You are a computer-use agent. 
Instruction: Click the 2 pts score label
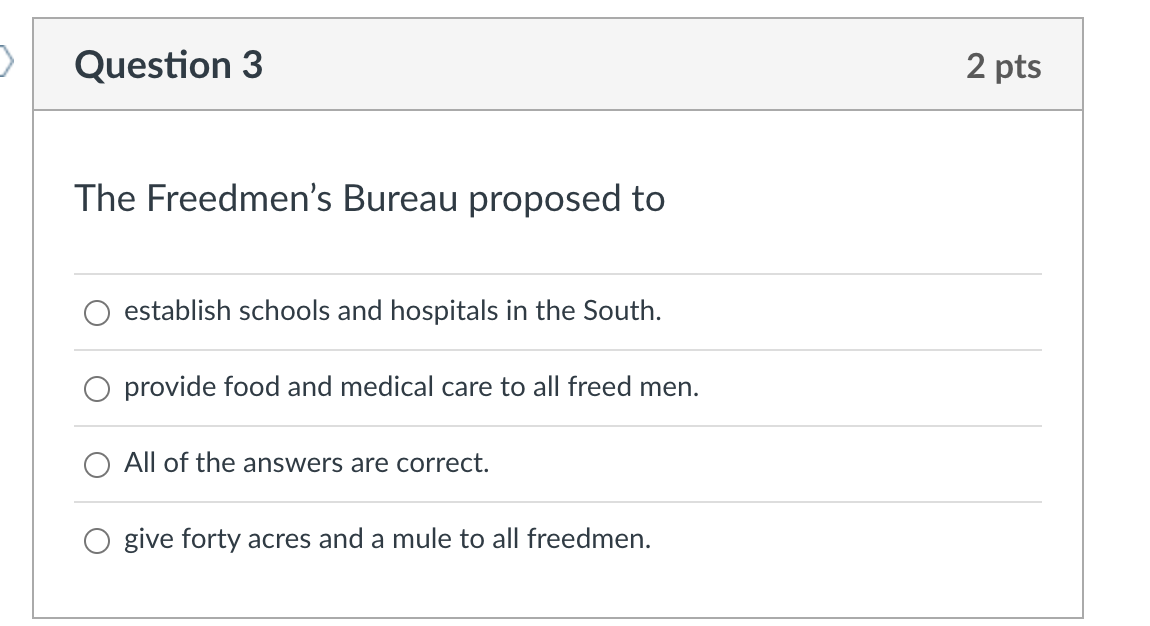pos(1003,66)
